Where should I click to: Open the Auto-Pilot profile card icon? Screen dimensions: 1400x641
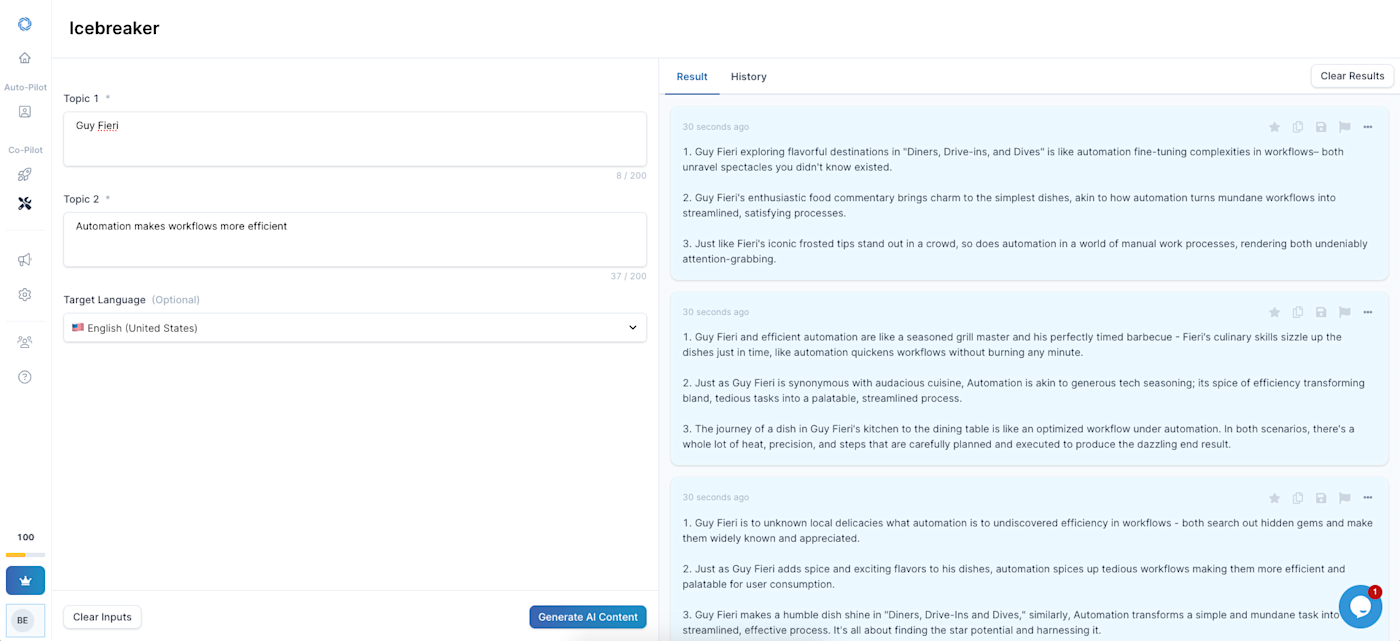point(25,112)
